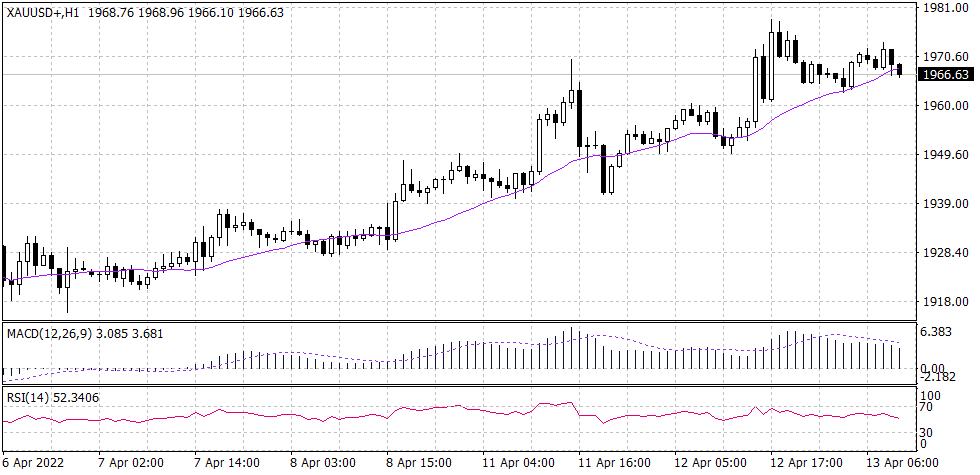The height and width of the screenshot is (475, 980).
Task: Click the 1918.00 price axis label
Action: pyautogui.click(x=945, y=302)
